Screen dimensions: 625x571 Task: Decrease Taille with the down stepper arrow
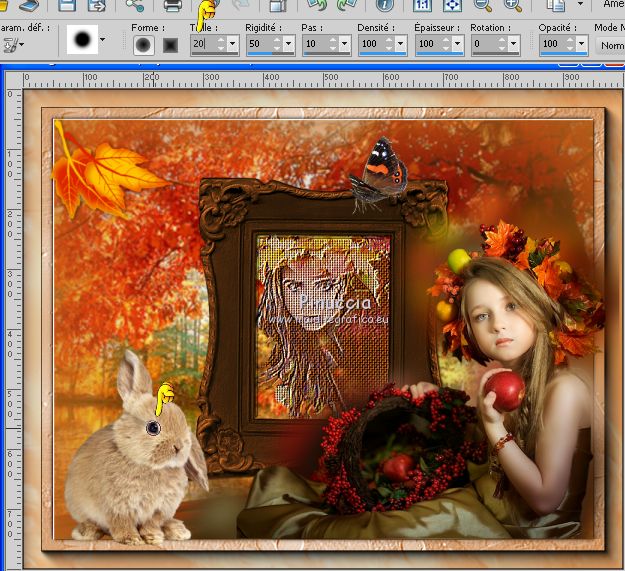[x=221, y=47]
